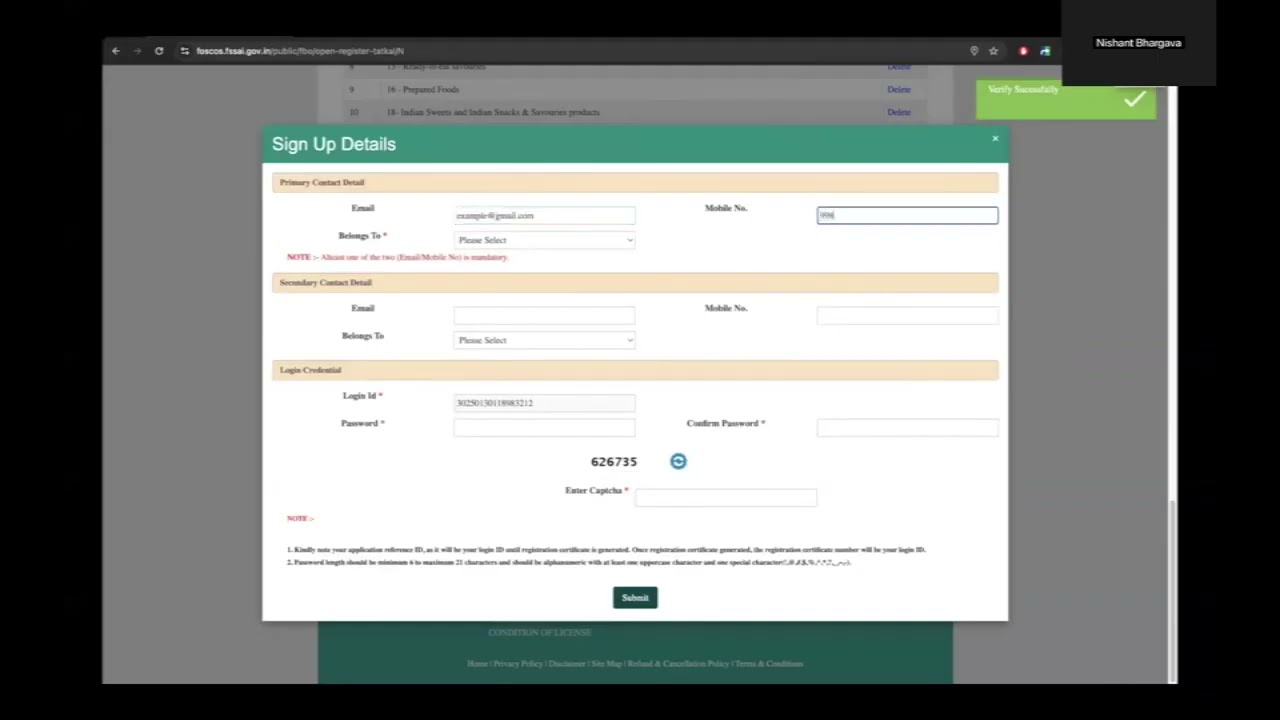Click the Enter Captcha input field
This screenshot has height=720, width=1280.
click(x=726, y=498)
